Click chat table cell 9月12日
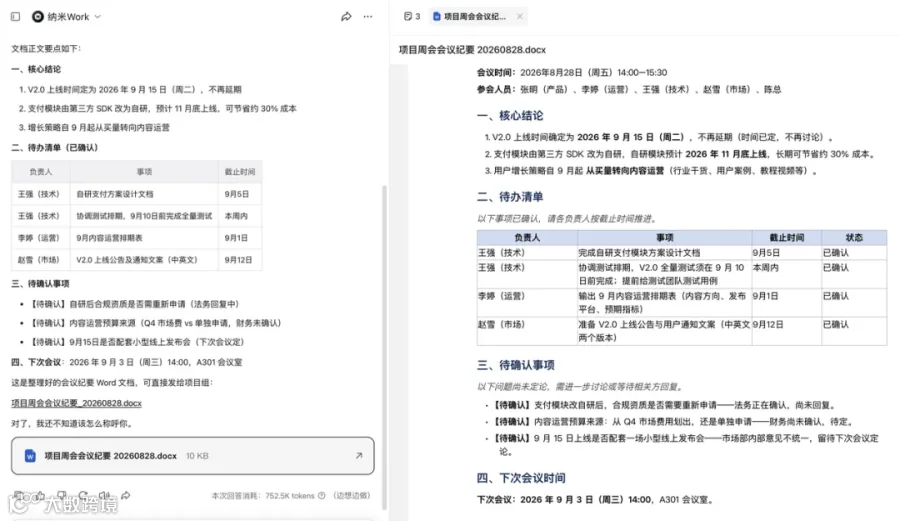Screen dimensions: 900x521 click(238, 260)
